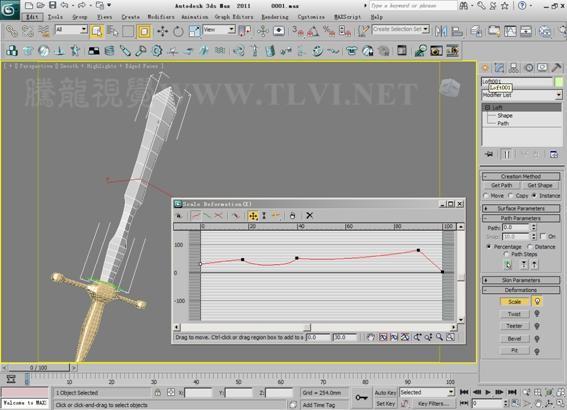
Task: Toggle the Fit deformation light bulb
Action: tap(537, 351)
